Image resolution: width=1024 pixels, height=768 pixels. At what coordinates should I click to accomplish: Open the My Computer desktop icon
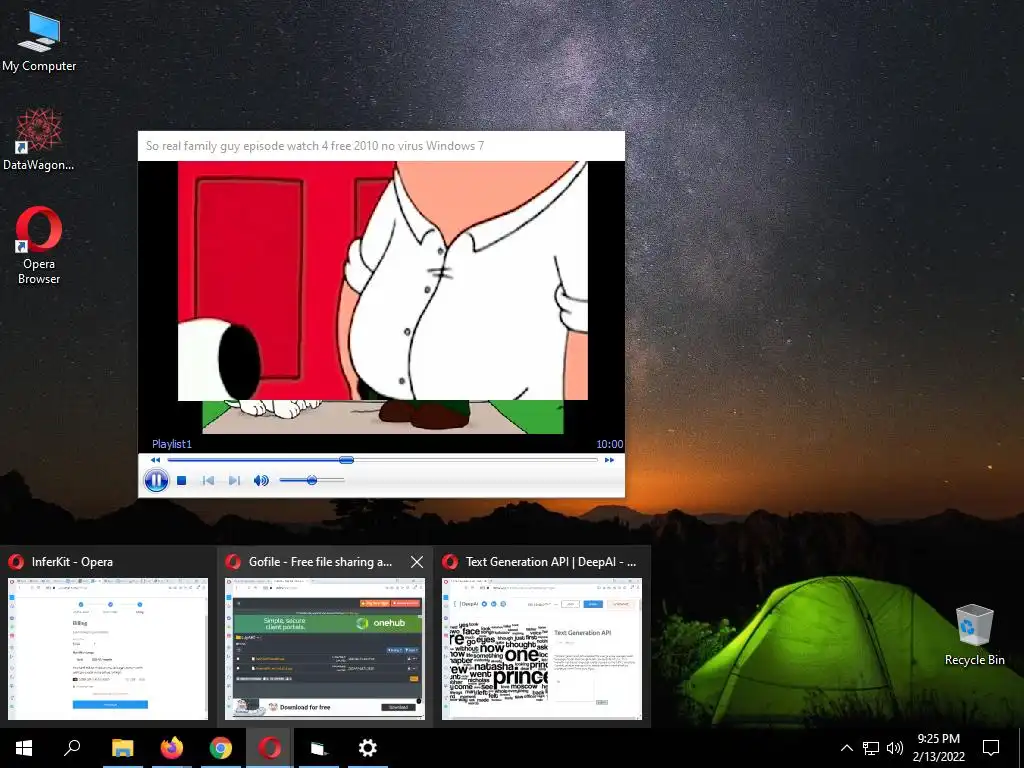pyautogui.click(x=39, y=40)
